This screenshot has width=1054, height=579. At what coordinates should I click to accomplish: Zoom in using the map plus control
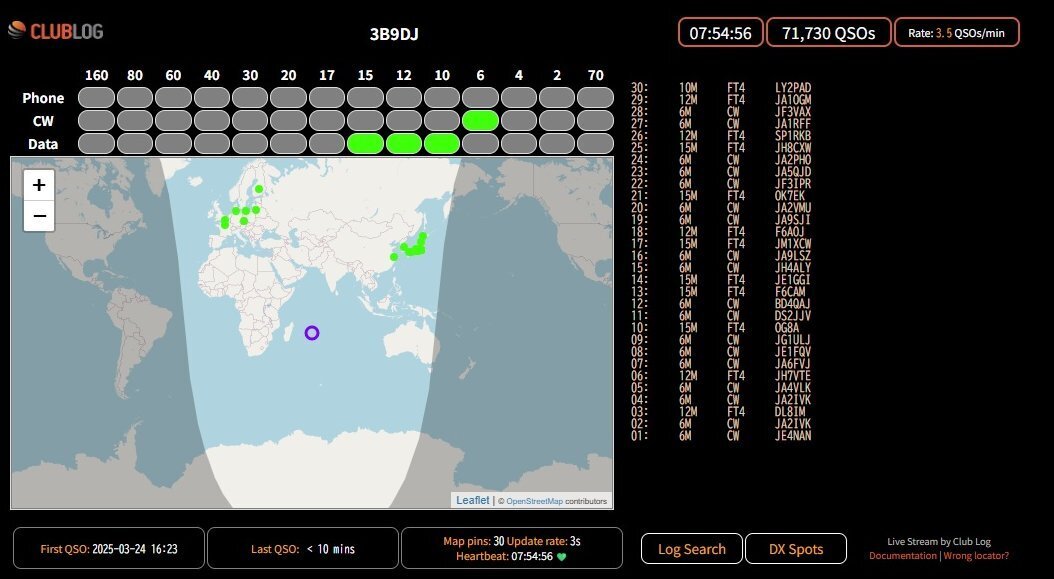(x=38, y=184)
